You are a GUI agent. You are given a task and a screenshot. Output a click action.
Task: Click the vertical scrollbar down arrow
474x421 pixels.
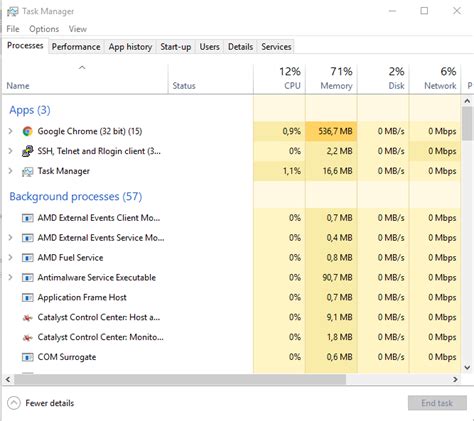coord(467,367)
